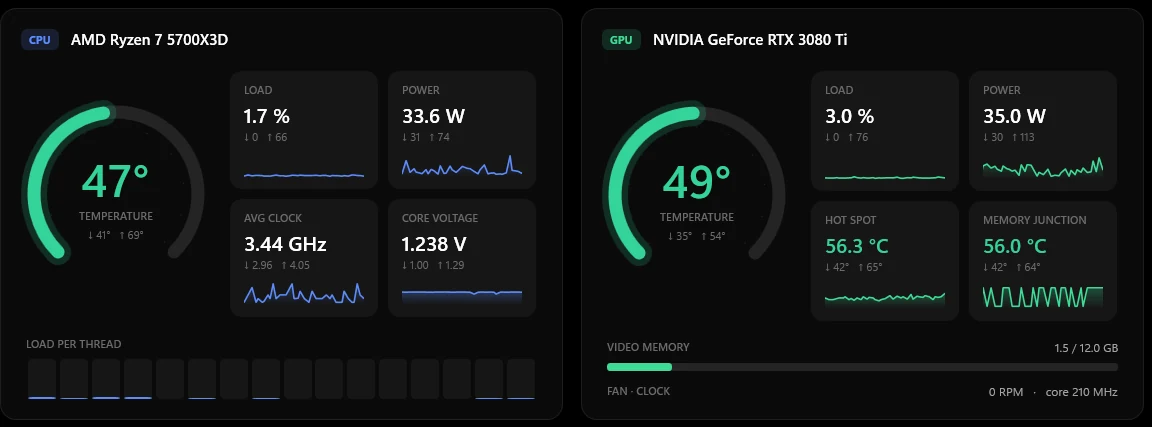Click the CORE VOLTAGE 1.238 V value
The width and height of the screenshot is (1152, 427).
pyautogui.click(x=433, y=243)
